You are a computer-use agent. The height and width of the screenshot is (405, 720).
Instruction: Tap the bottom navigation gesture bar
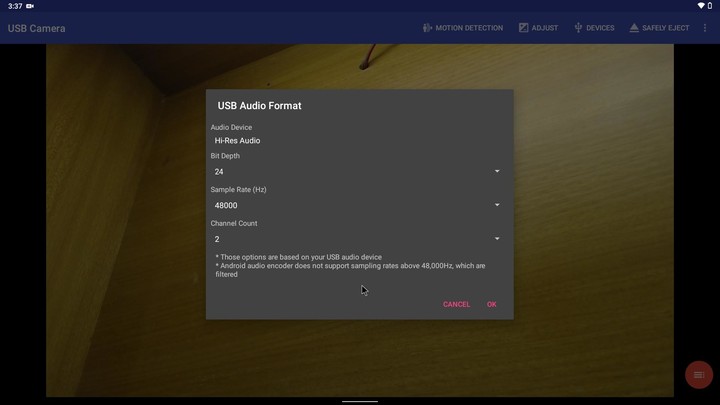(360, 400)
